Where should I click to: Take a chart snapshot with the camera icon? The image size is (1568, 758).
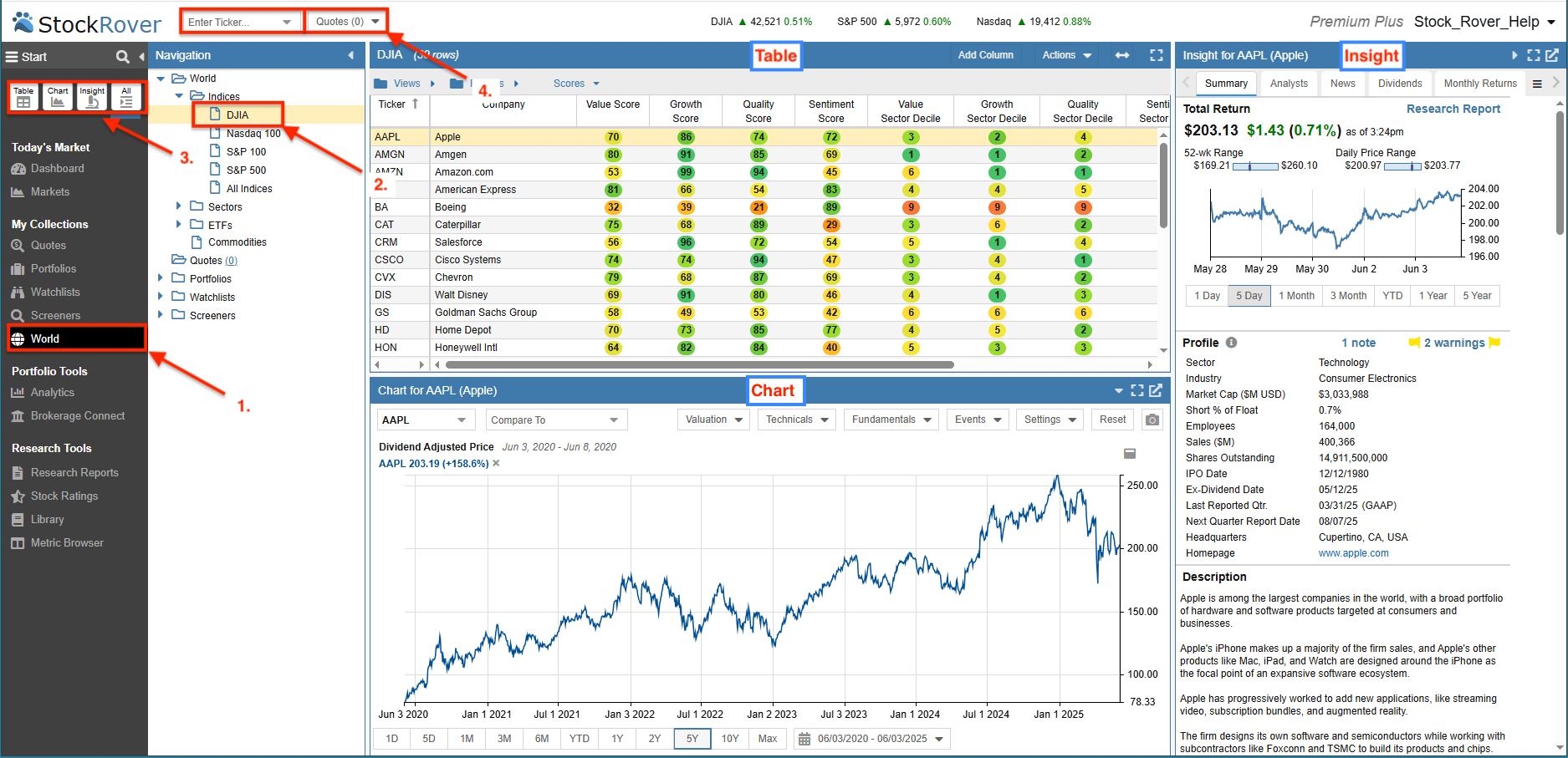(x=1152, y=420)
